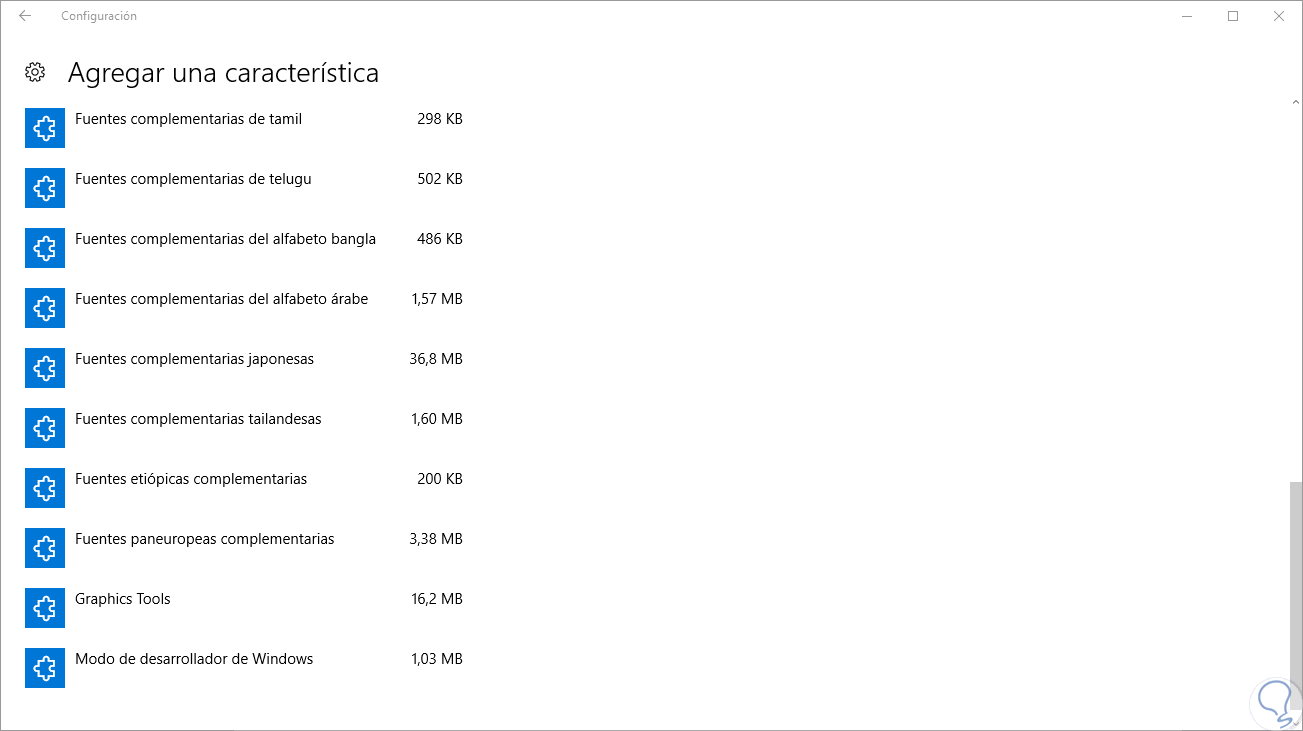This screenshot has width=1303, height=731.
Task: Open Modo de desarrollador de Windows
Action: point(194,659)
